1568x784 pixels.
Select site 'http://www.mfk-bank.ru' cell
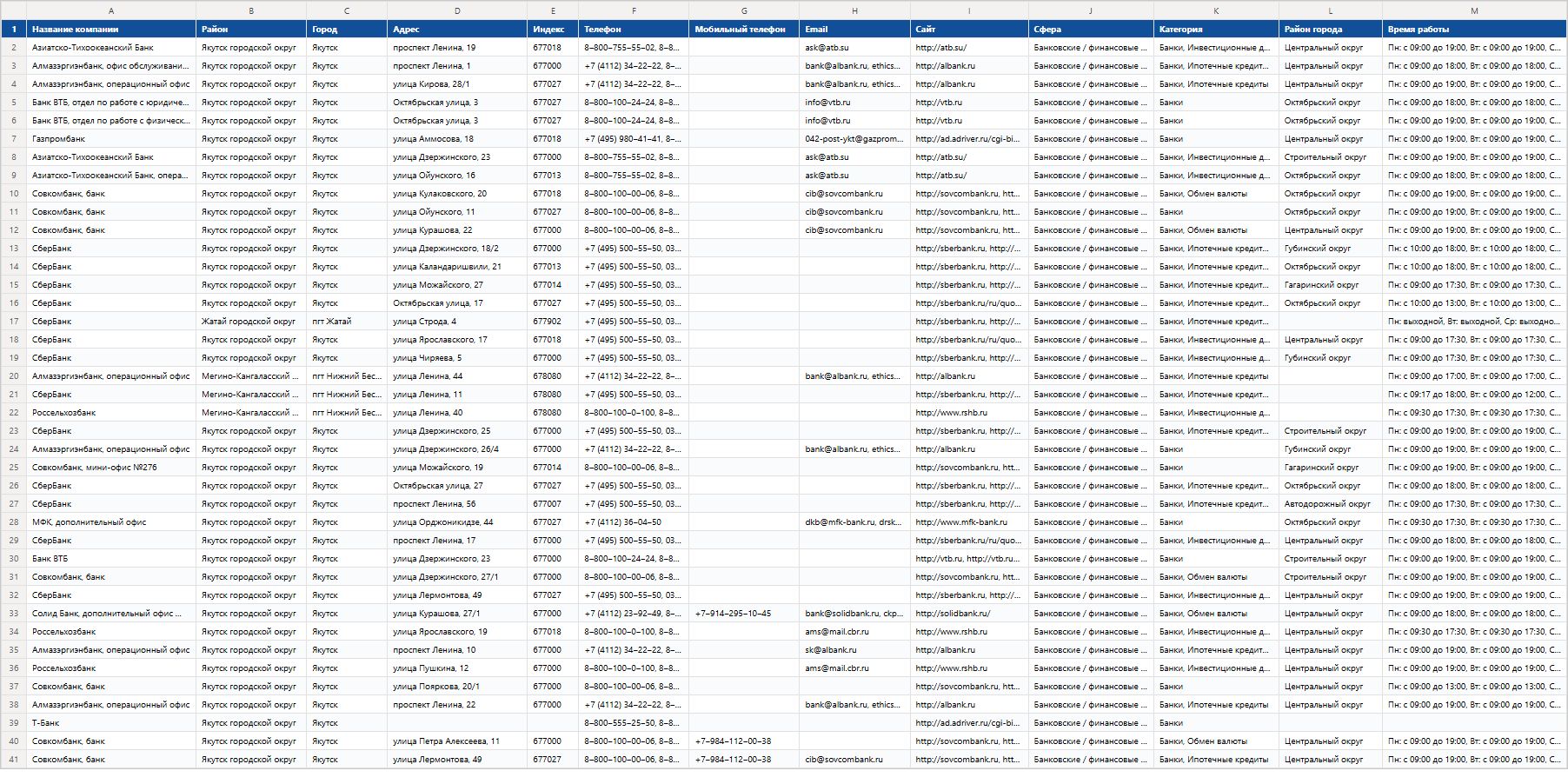(969, 522)
